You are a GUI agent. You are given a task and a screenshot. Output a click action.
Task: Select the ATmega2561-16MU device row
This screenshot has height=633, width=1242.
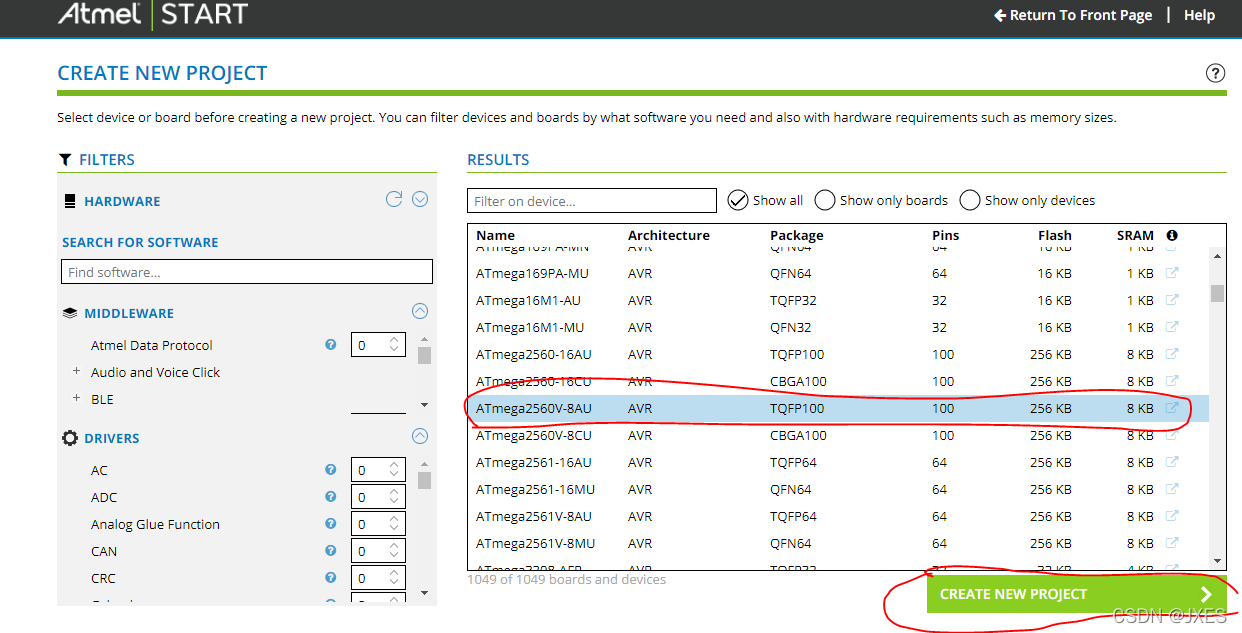(838, 489)
